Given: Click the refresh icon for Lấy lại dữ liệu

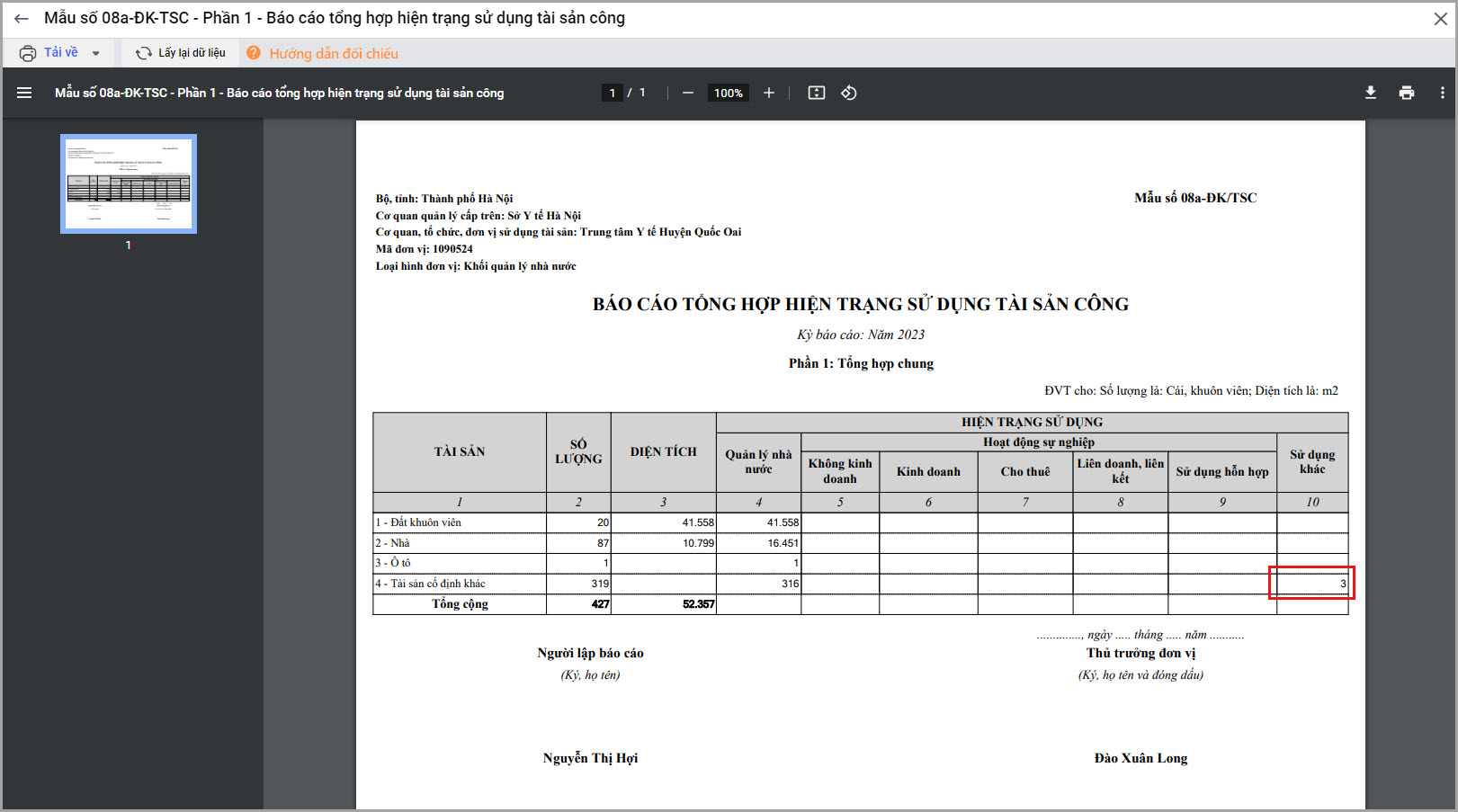Looking at the screenshot, I should (x=144, y=54).
